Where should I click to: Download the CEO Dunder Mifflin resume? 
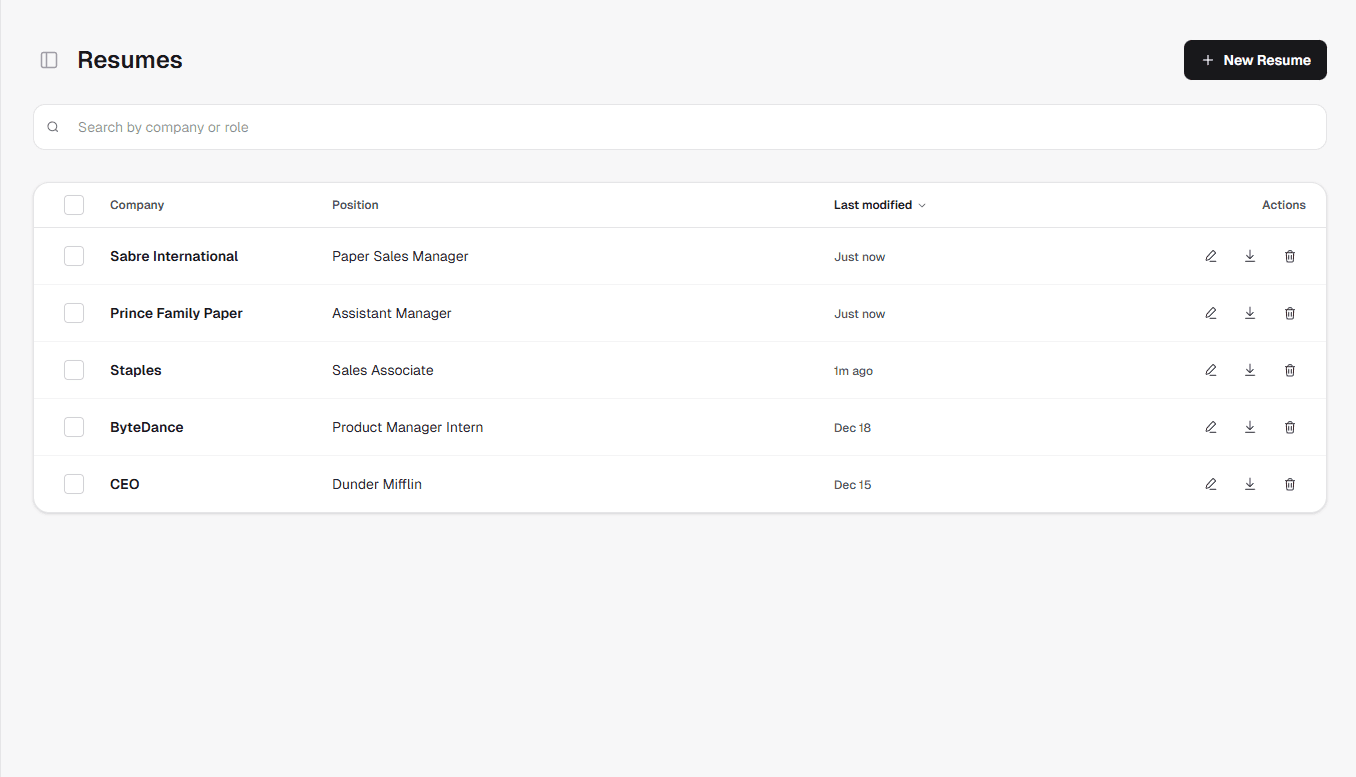point(1250,484)
